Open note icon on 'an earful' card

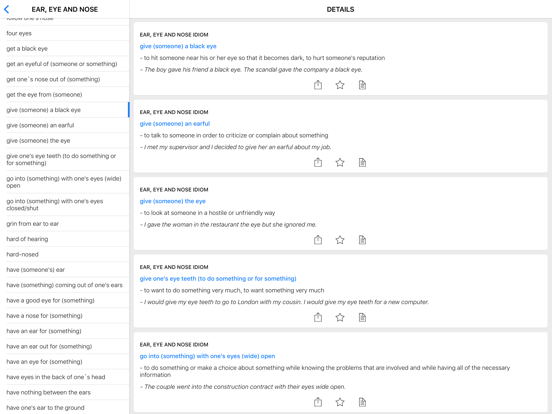(362, 162)
